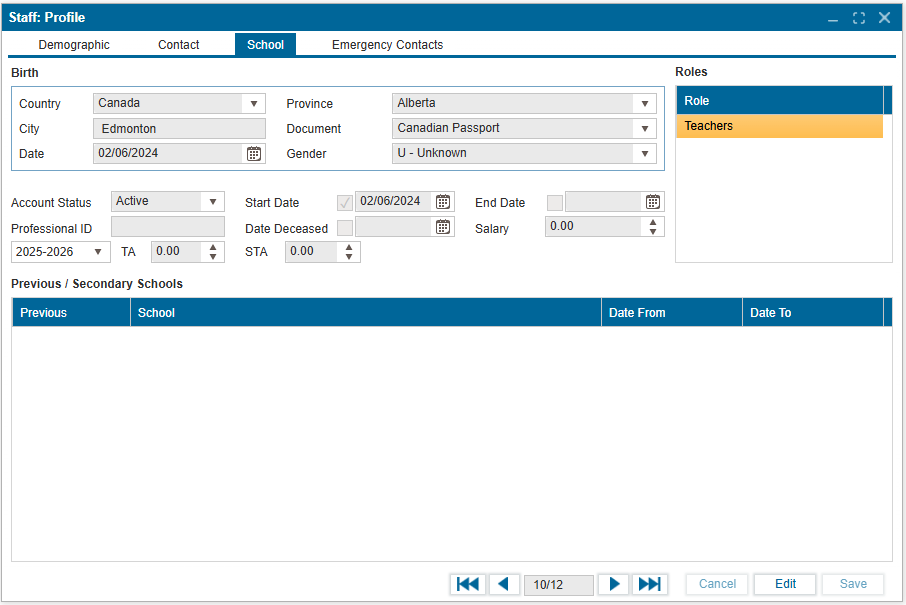Image resolution: width=906 pixels, height=605 pixels.
Task: Go to the next staff record
Action: coord(615,584)
